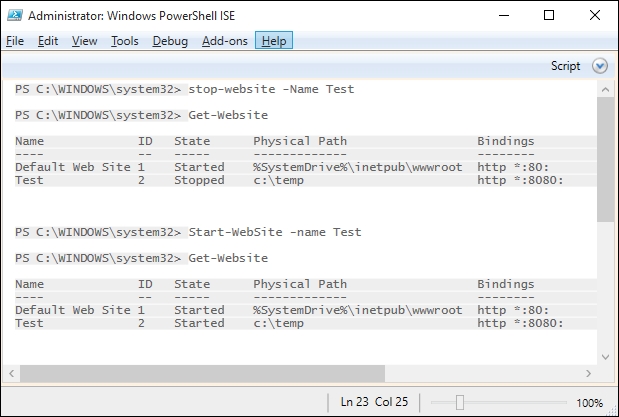Click the vertical scrollbar thumb
The image size is (619, 417).
coord(605,160)
